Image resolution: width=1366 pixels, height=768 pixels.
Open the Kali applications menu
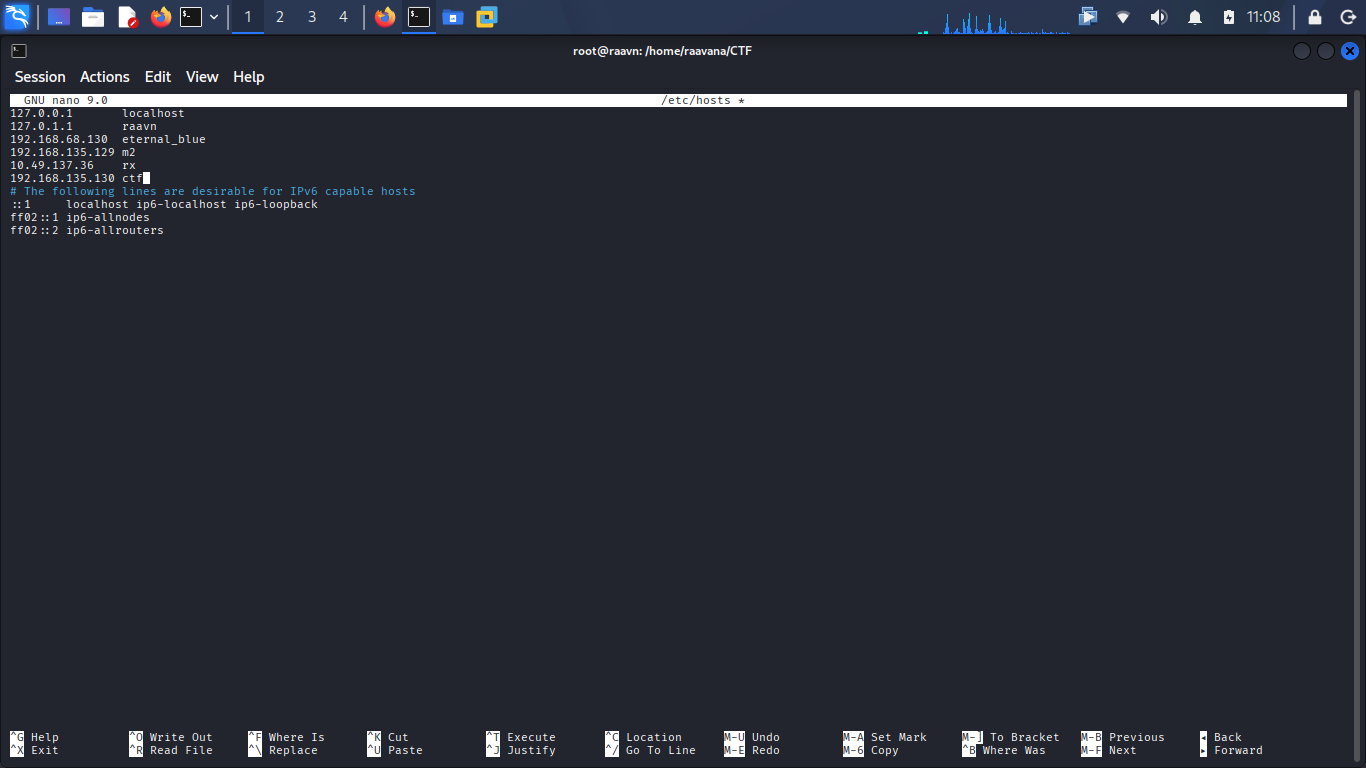pos(17,17)
